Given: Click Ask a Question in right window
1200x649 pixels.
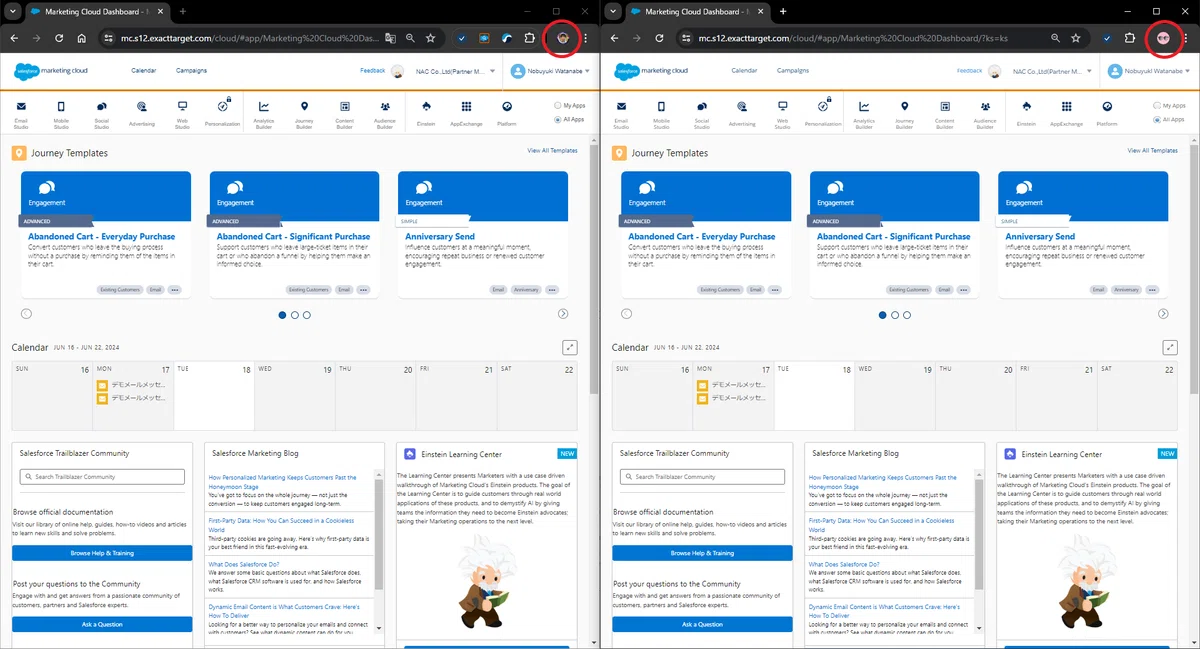Looking at the screenshot, I should tap(702, 624).
